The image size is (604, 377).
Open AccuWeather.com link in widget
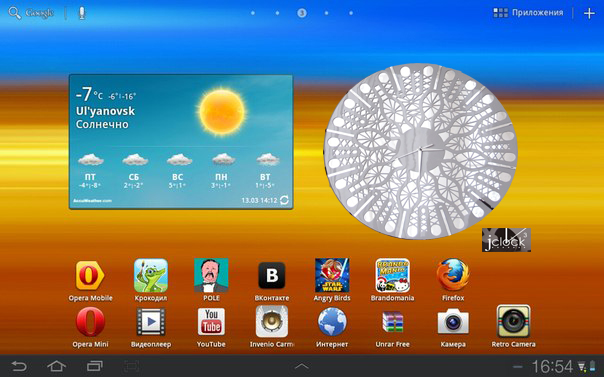coord(92,201)
